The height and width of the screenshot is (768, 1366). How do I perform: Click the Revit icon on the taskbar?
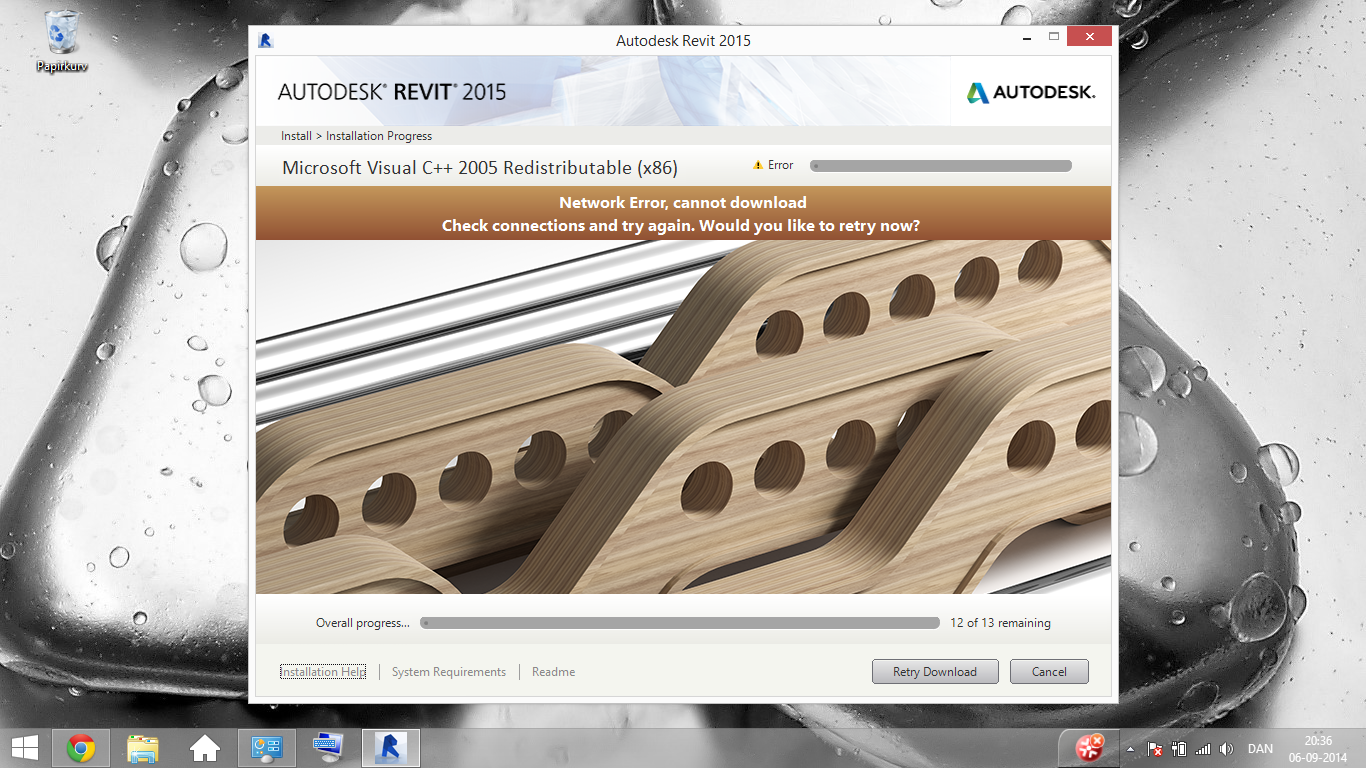point(390,747)
